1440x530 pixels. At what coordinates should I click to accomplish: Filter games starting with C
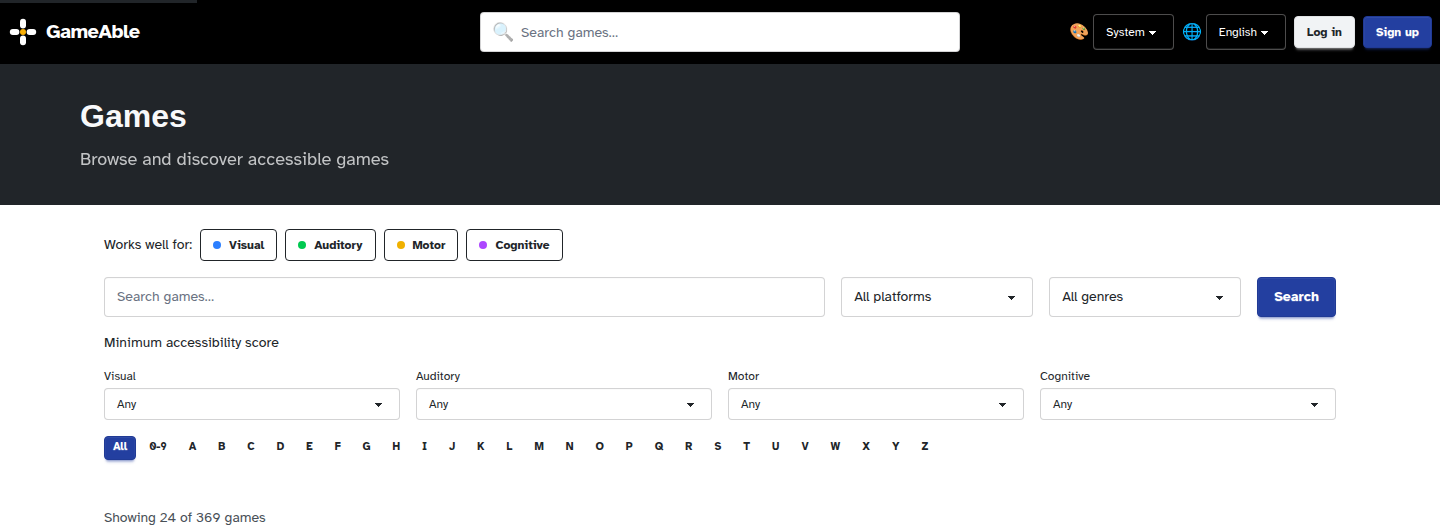pos(251,447)
